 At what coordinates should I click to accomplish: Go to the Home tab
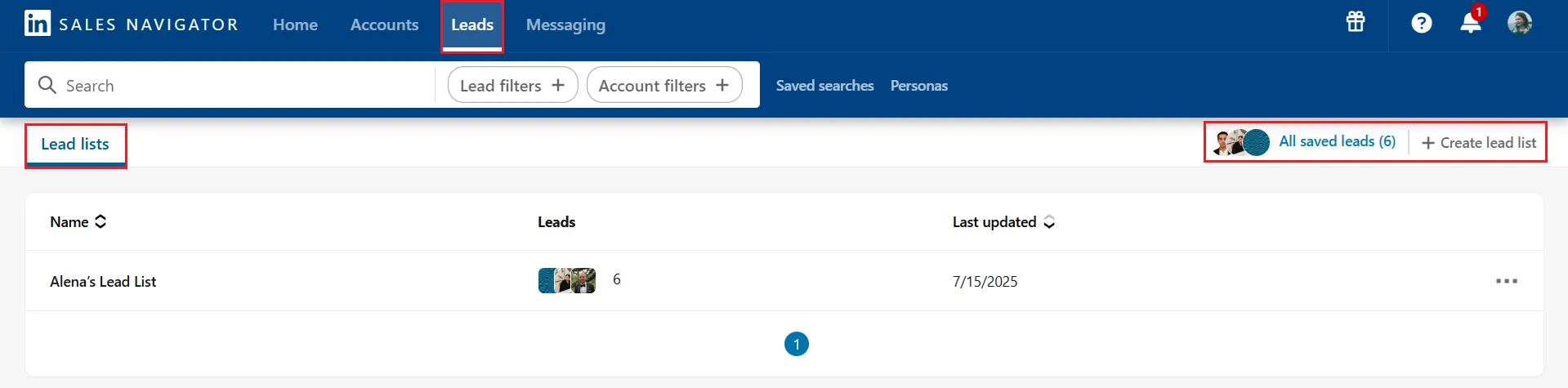295,25
